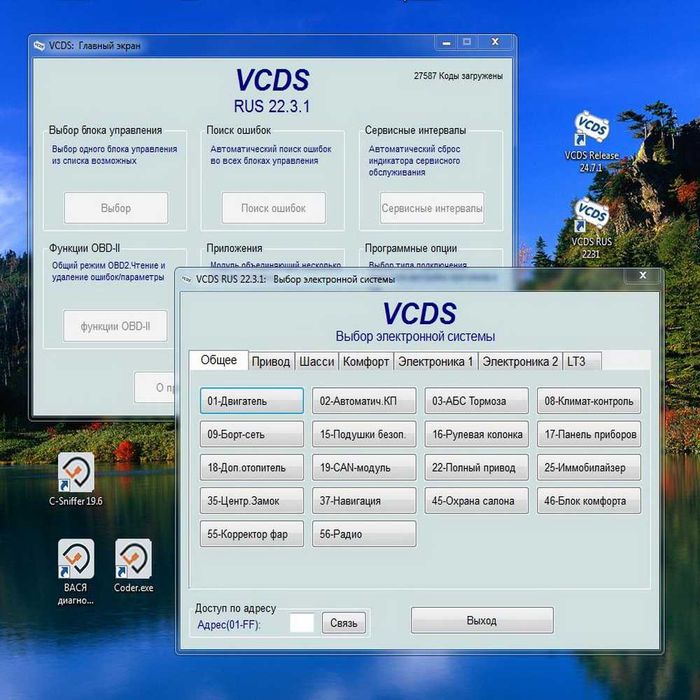This screenshot has height=700, width=700.
Task: Click 'Функции OBD-II' group heading
Action: click(x=84, y=248)
